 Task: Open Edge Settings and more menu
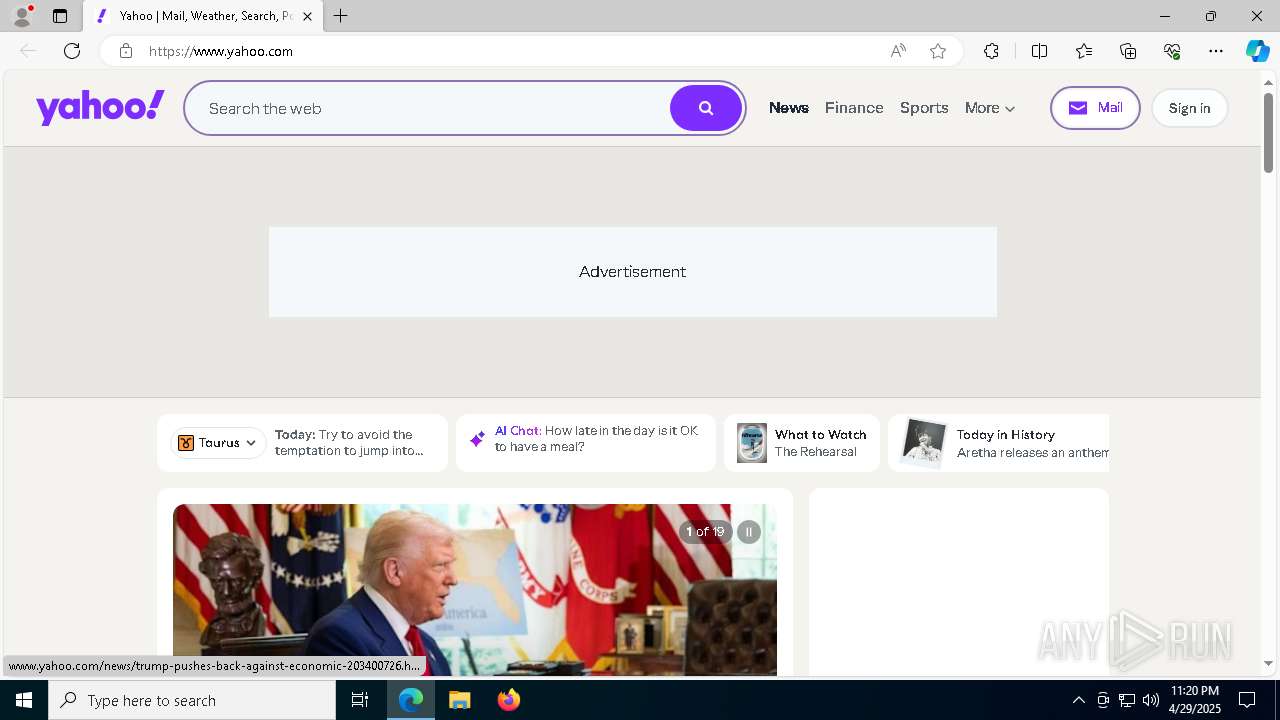[1216, 51]
